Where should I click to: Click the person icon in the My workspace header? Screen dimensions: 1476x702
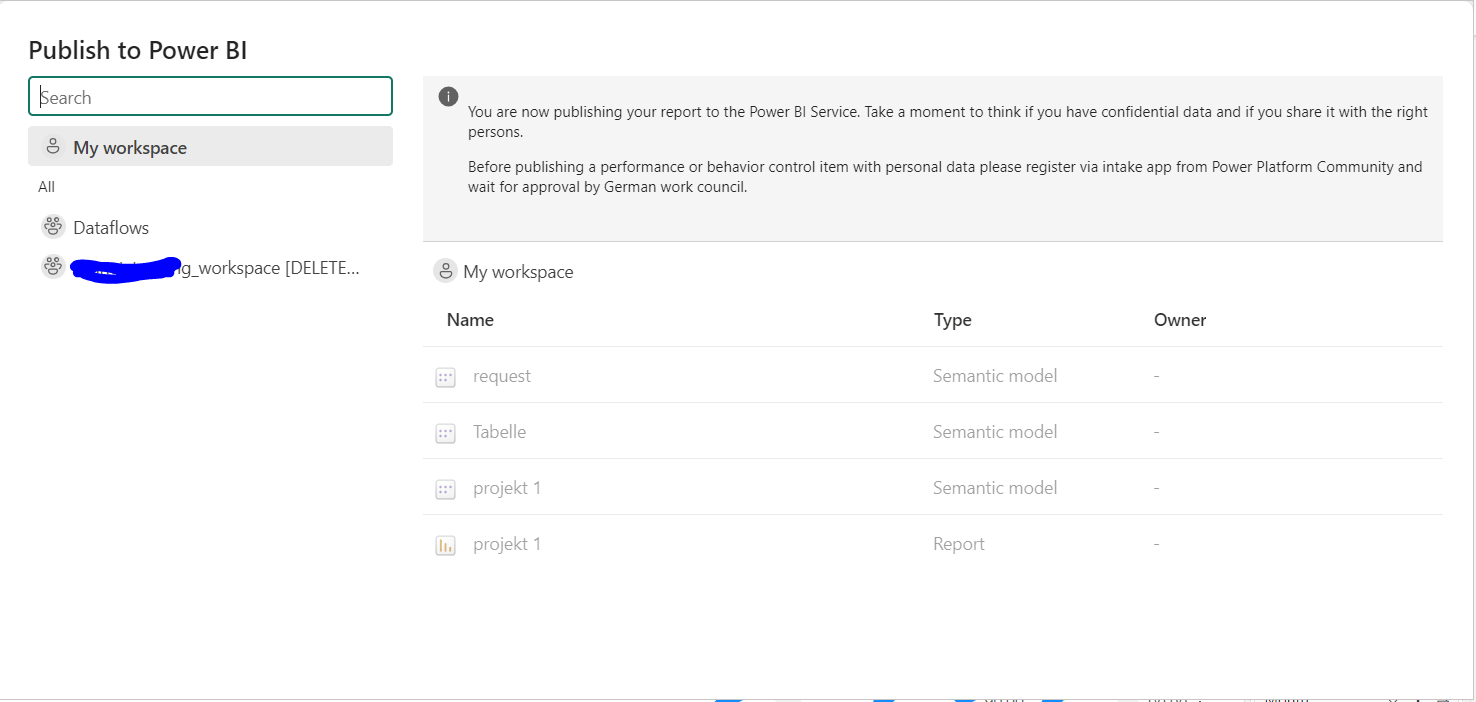click(x=445, y=271)
